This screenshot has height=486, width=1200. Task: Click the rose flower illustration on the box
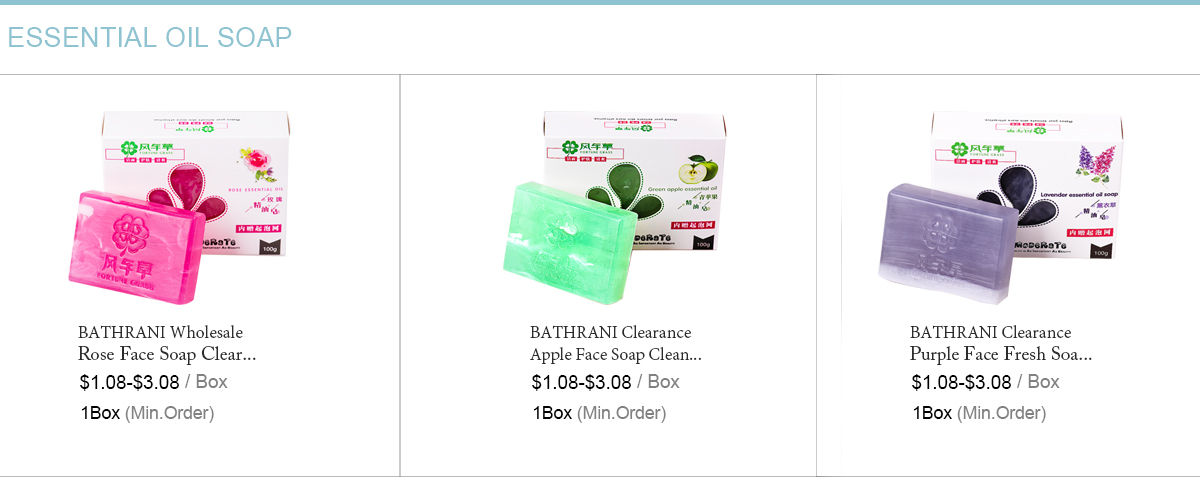click(254, 162)
